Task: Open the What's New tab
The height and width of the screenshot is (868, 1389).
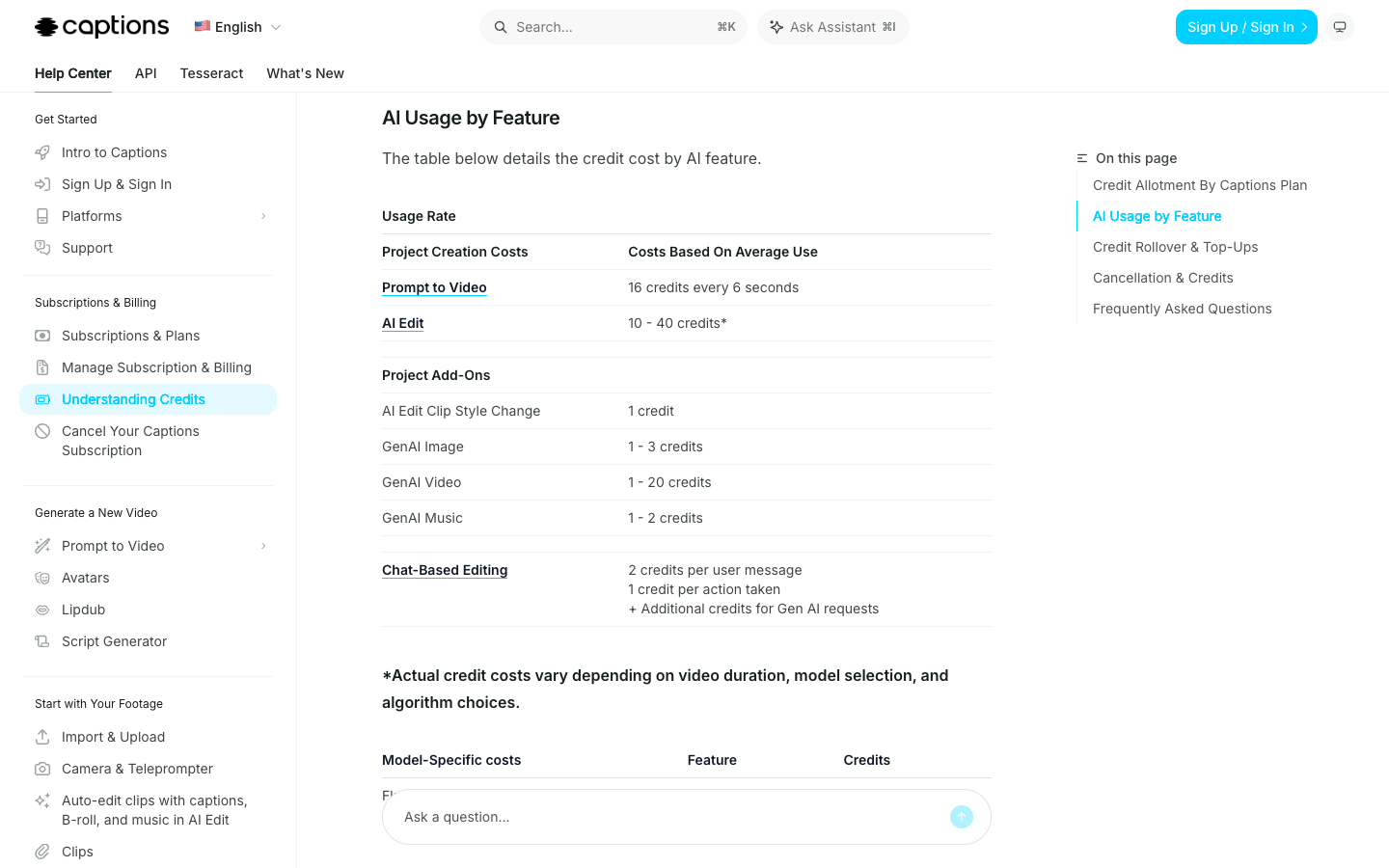Action: tap(305, 73)
